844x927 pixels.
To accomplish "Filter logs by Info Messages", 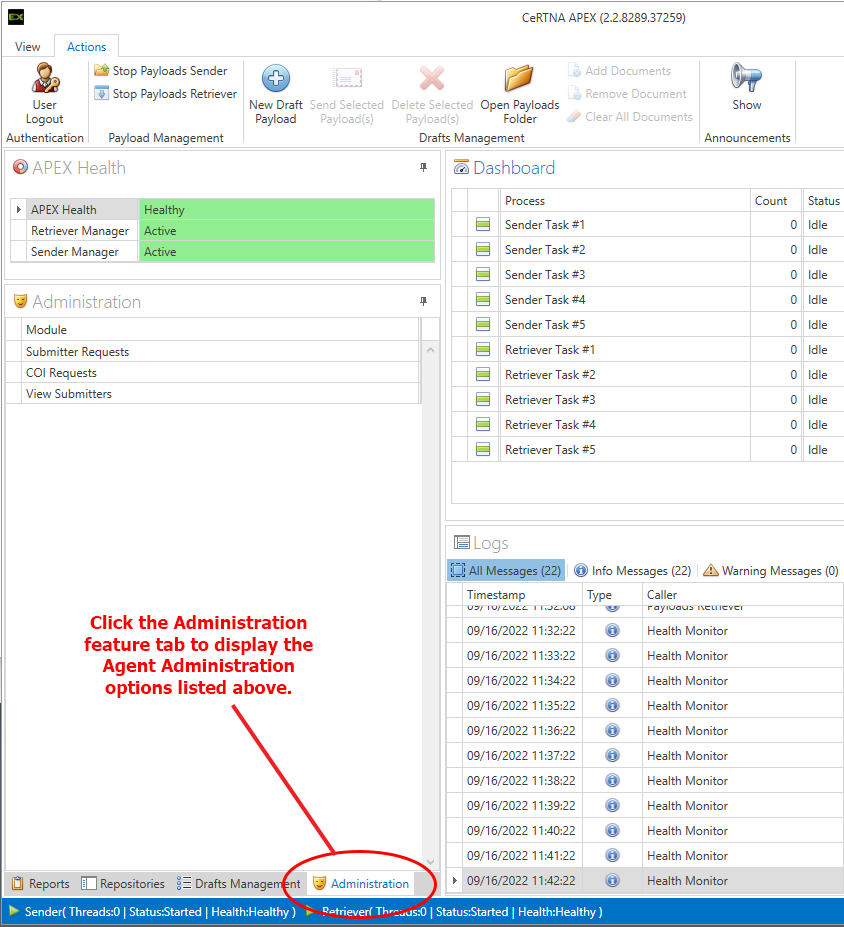I will point(632,571).
